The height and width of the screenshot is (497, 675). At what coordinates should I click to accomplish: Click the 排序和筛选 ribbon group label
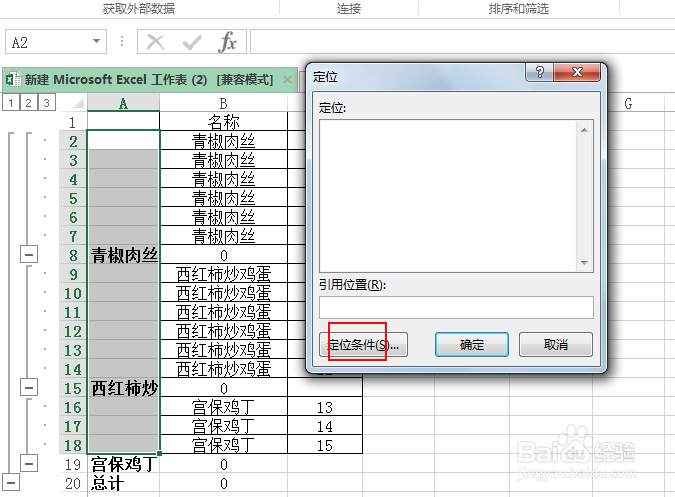point(519,8)
